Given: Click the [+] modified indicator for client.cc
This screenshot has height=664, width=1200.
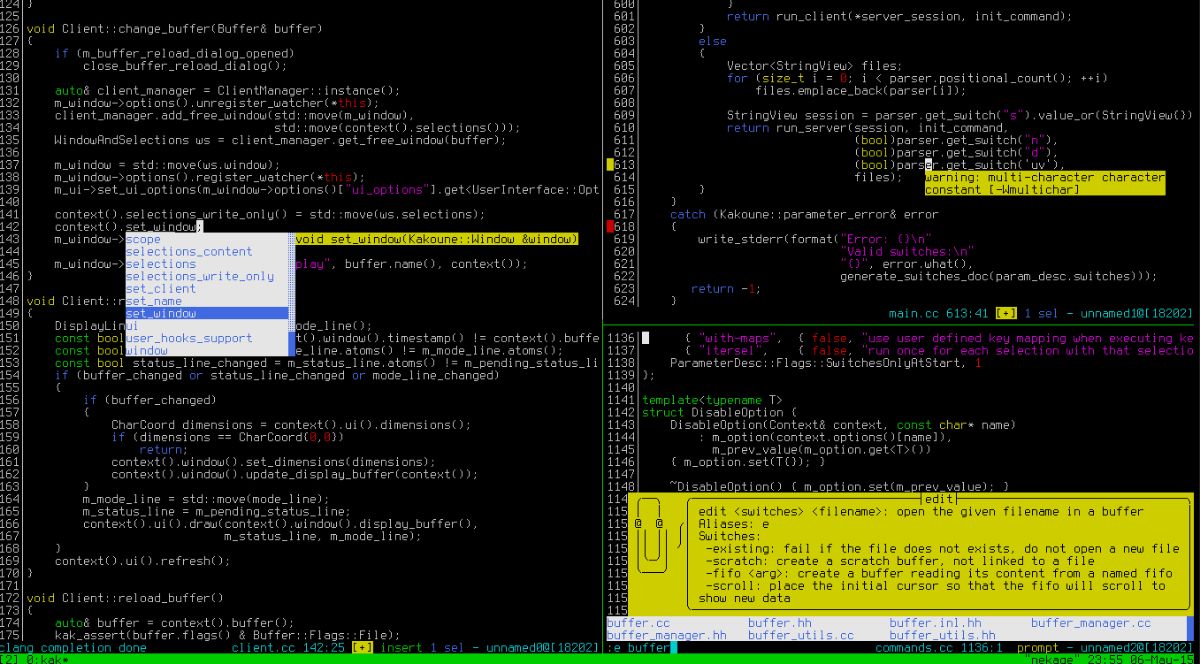Looking at the screenshot, I should pos(363,647).
